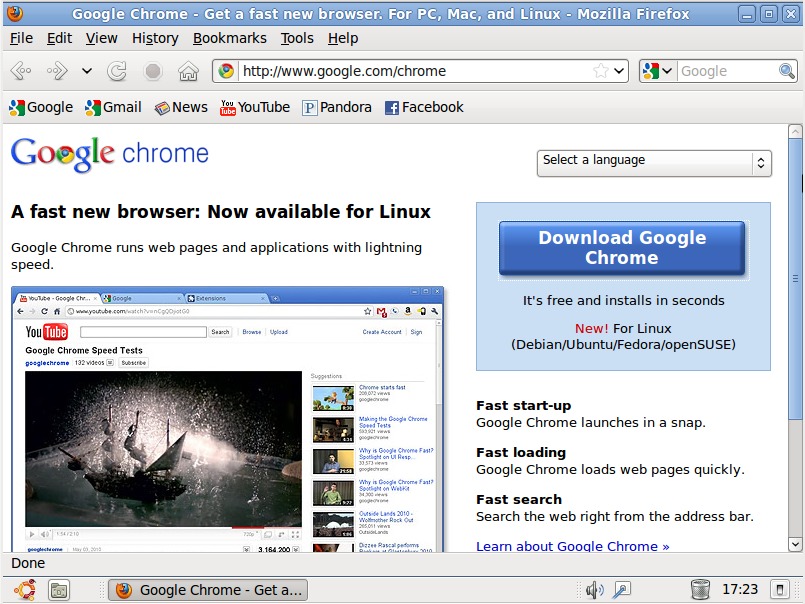This screenshot has width=805, height=604.
Task: Click the 'Fast start-up' heading
Action: [524, 405]
